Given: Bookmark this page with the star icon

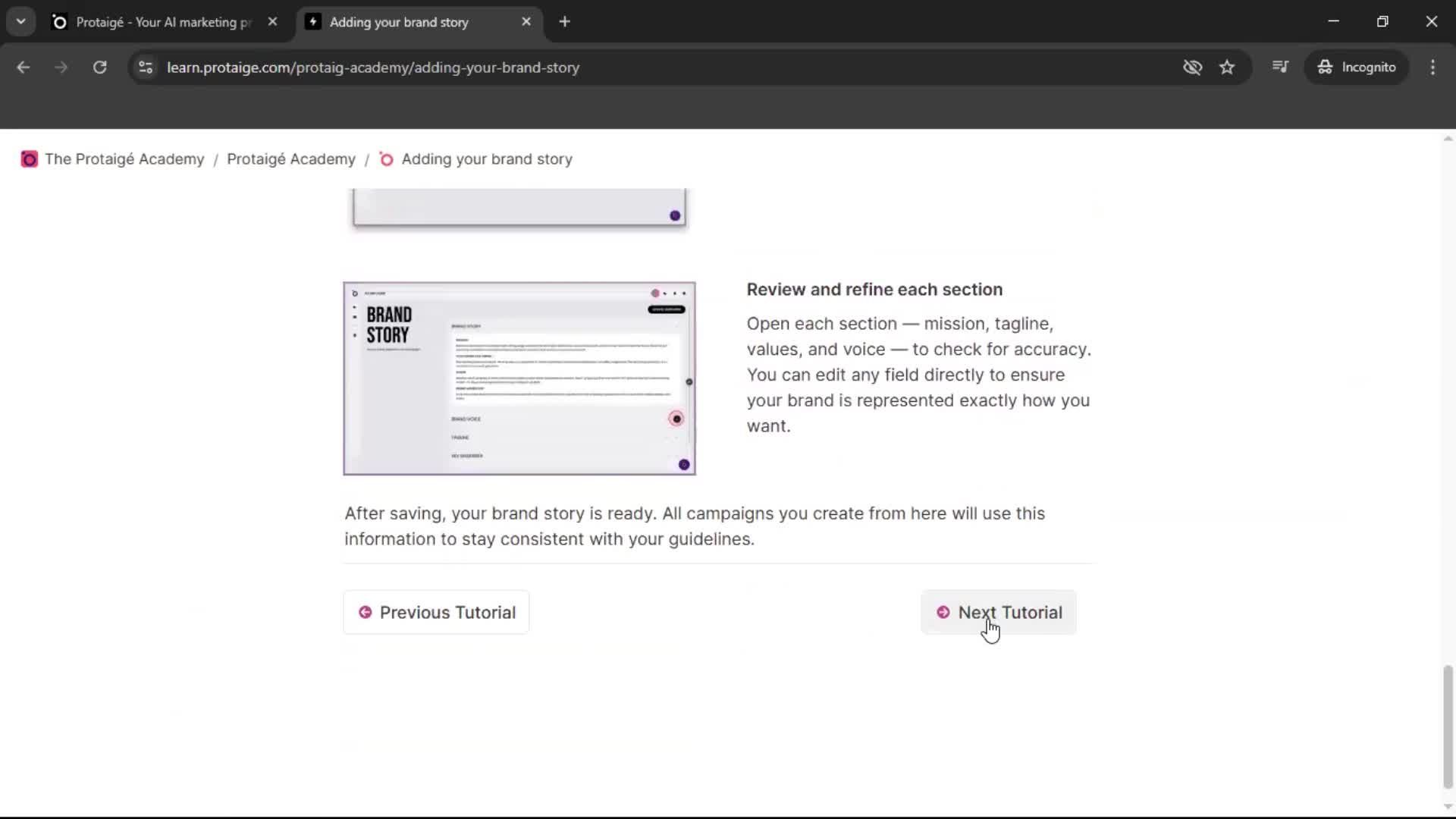Looking at the screenshot, I should tap(1227, 67).
